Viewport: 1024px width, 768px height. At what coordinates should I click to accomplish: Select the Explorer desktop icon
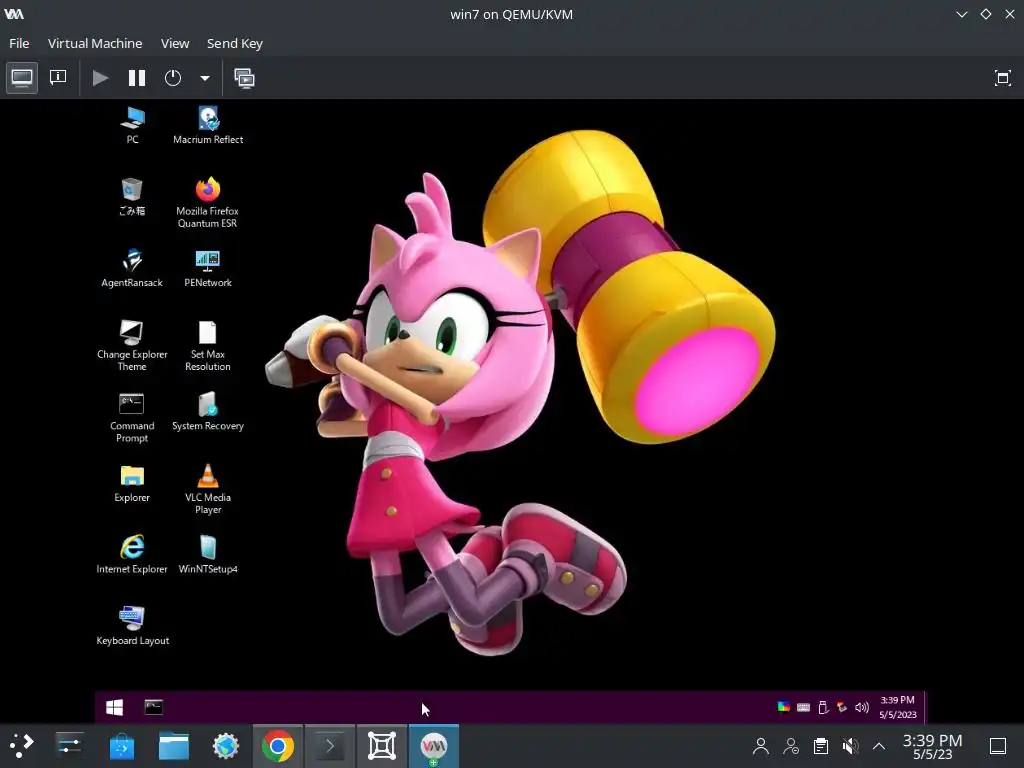132,483
